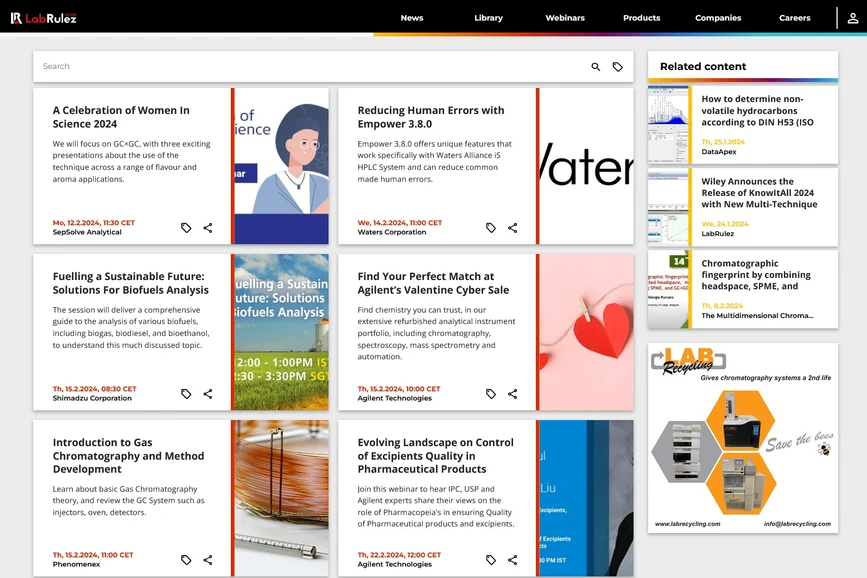
Task: Click date Mo, 12.2.2024, 11:30 CET
Action: pos(93,223)
